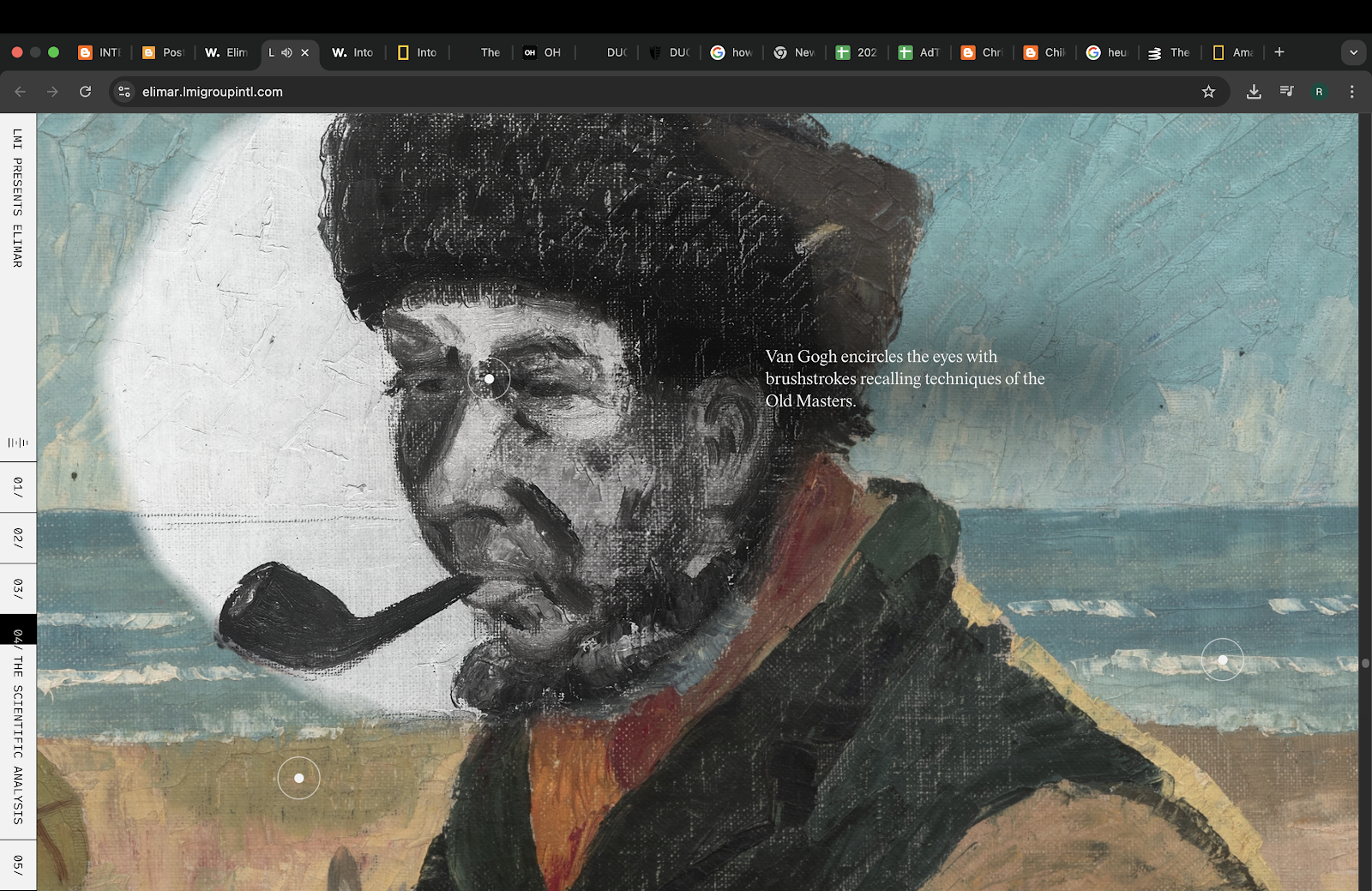Toggle the audio waveform icon in the left sidebar
1372x891 pixels.
[x=18, y=442]
